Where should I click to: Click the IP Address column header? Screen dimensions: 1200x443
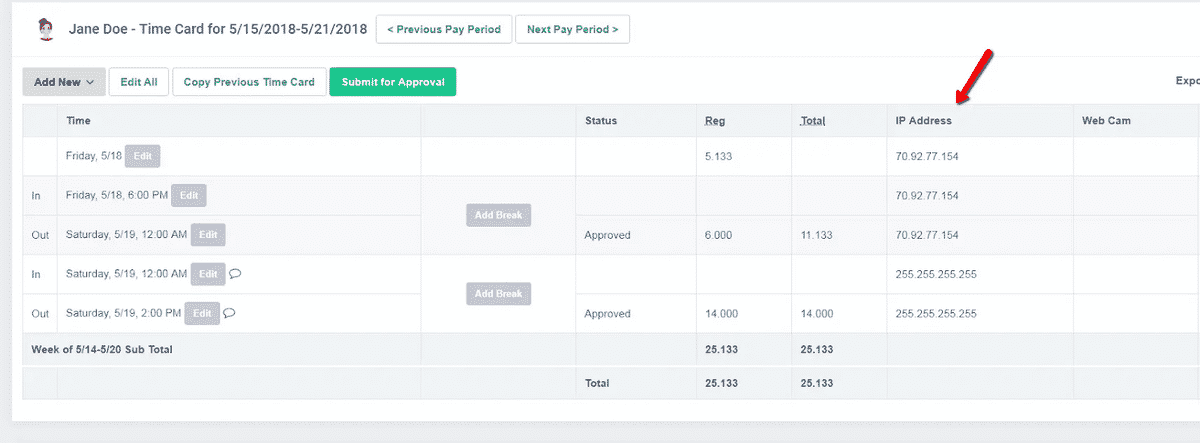point(924,121)
